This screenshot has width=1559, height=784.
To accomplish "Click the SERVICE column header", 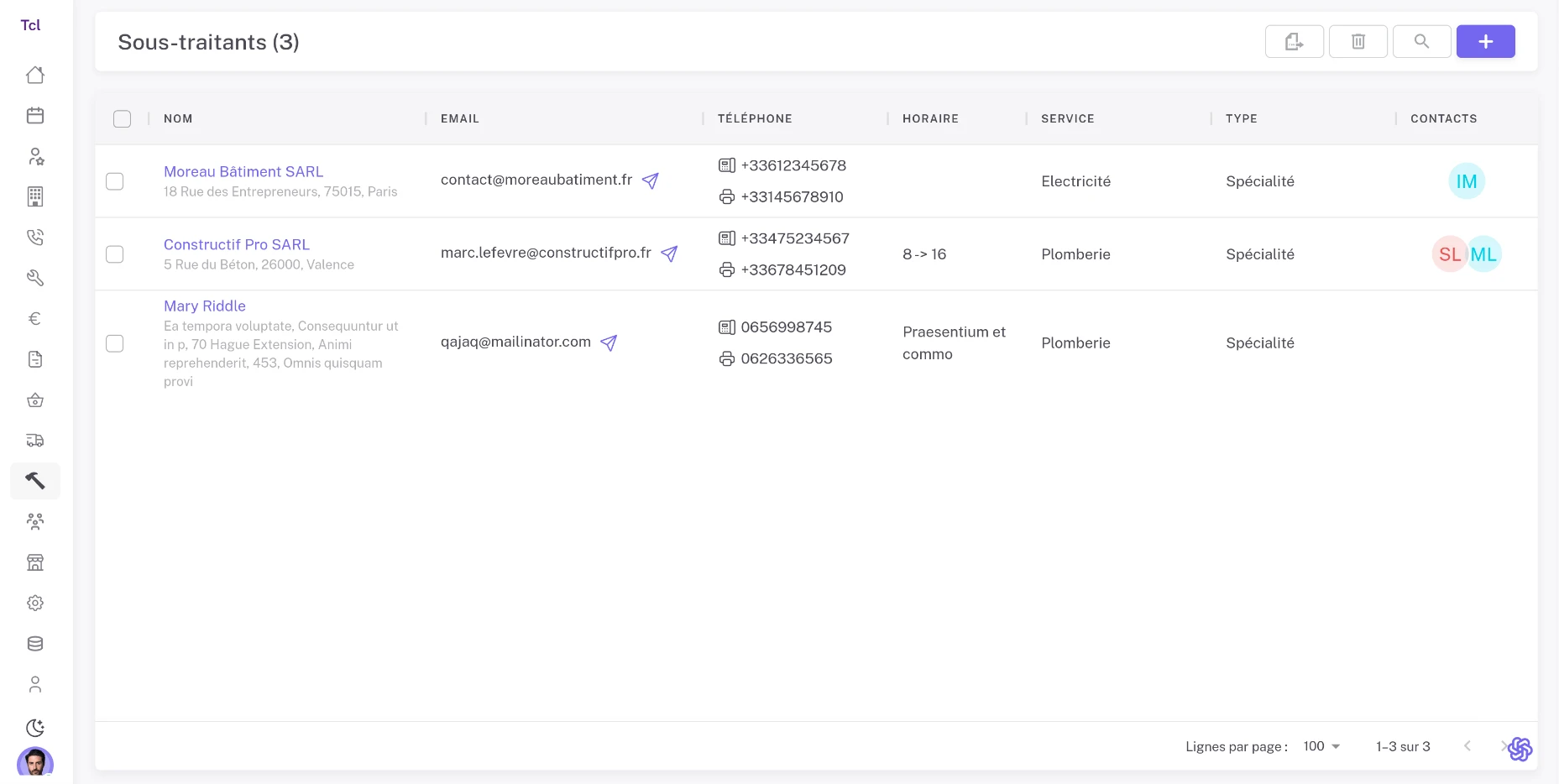I will point(1067,118).
